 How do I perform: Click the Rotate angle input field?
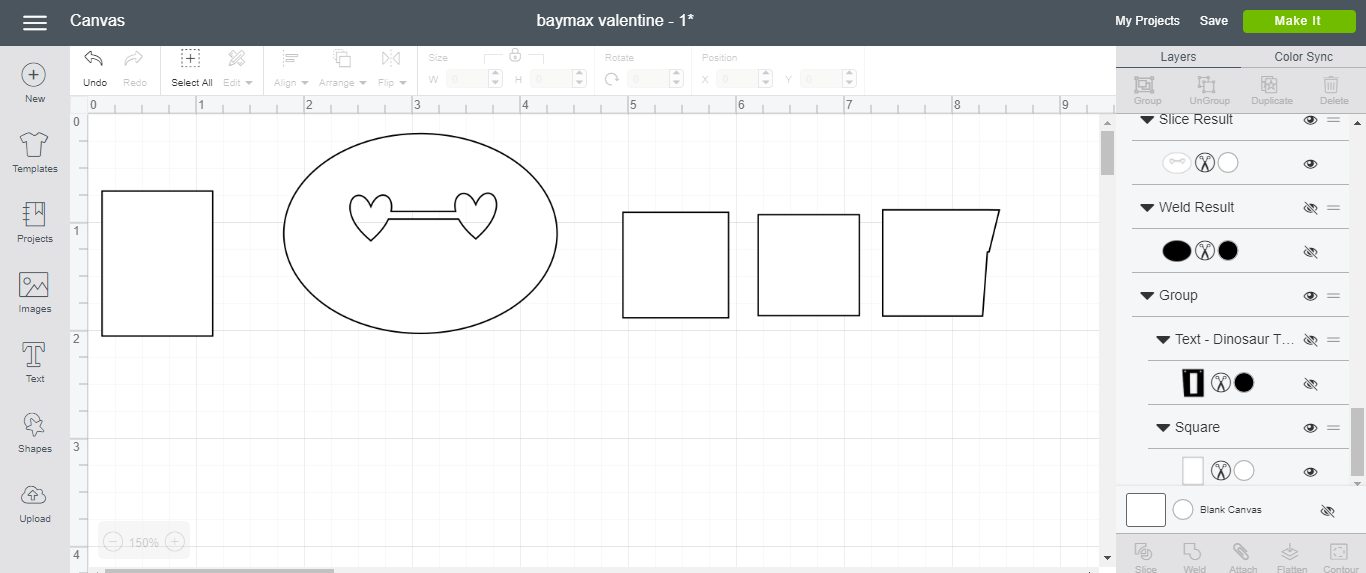(x=655, y=79)
